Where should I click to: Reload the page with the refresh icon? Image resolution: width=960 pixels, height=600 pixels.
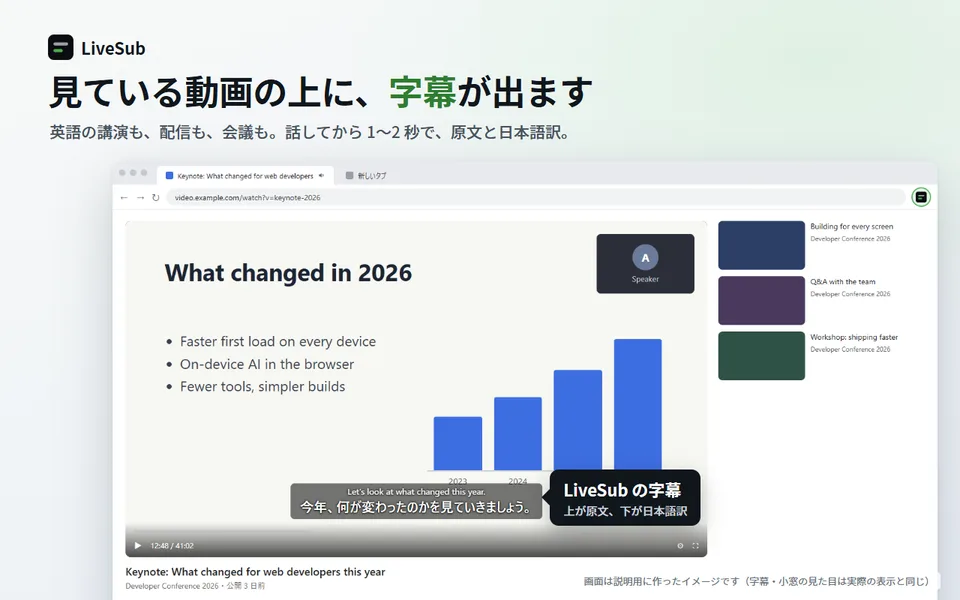[x=156, y=198]
